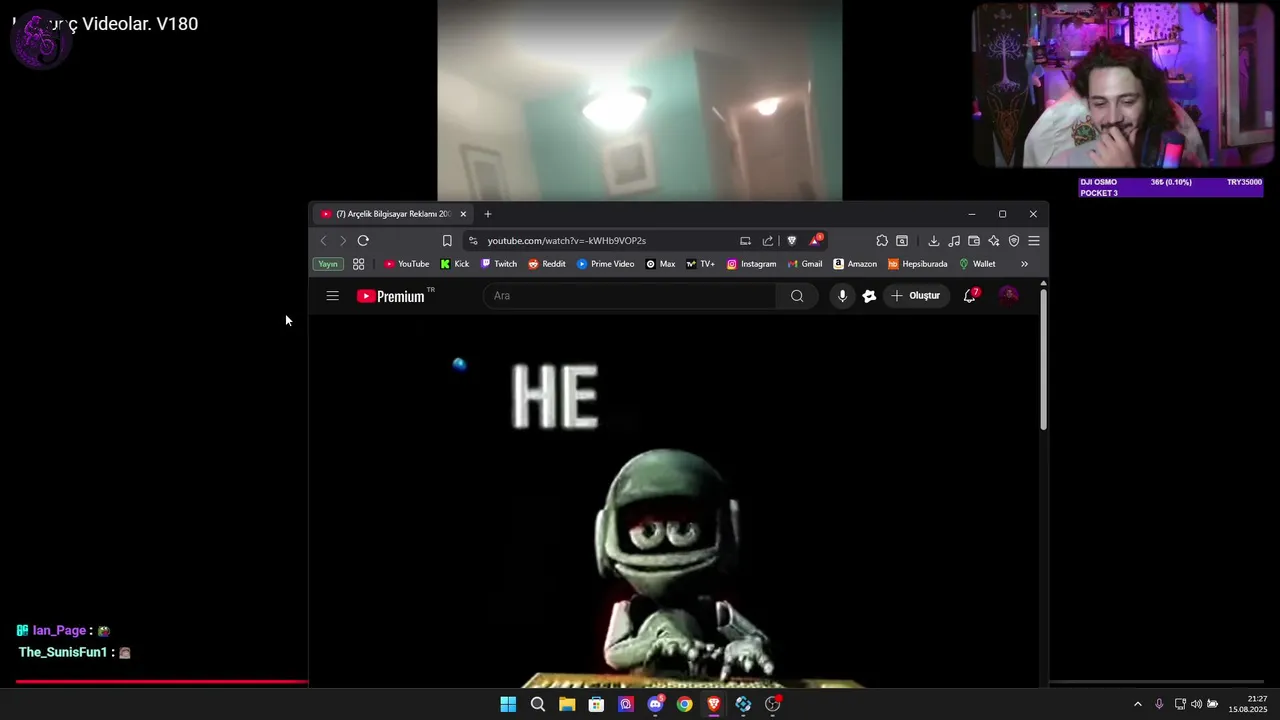This screenshot has height=720, width=1280.
Task: Open Google Chrome from taskbar
Action: pyautogui.click(x=684, y=704)
